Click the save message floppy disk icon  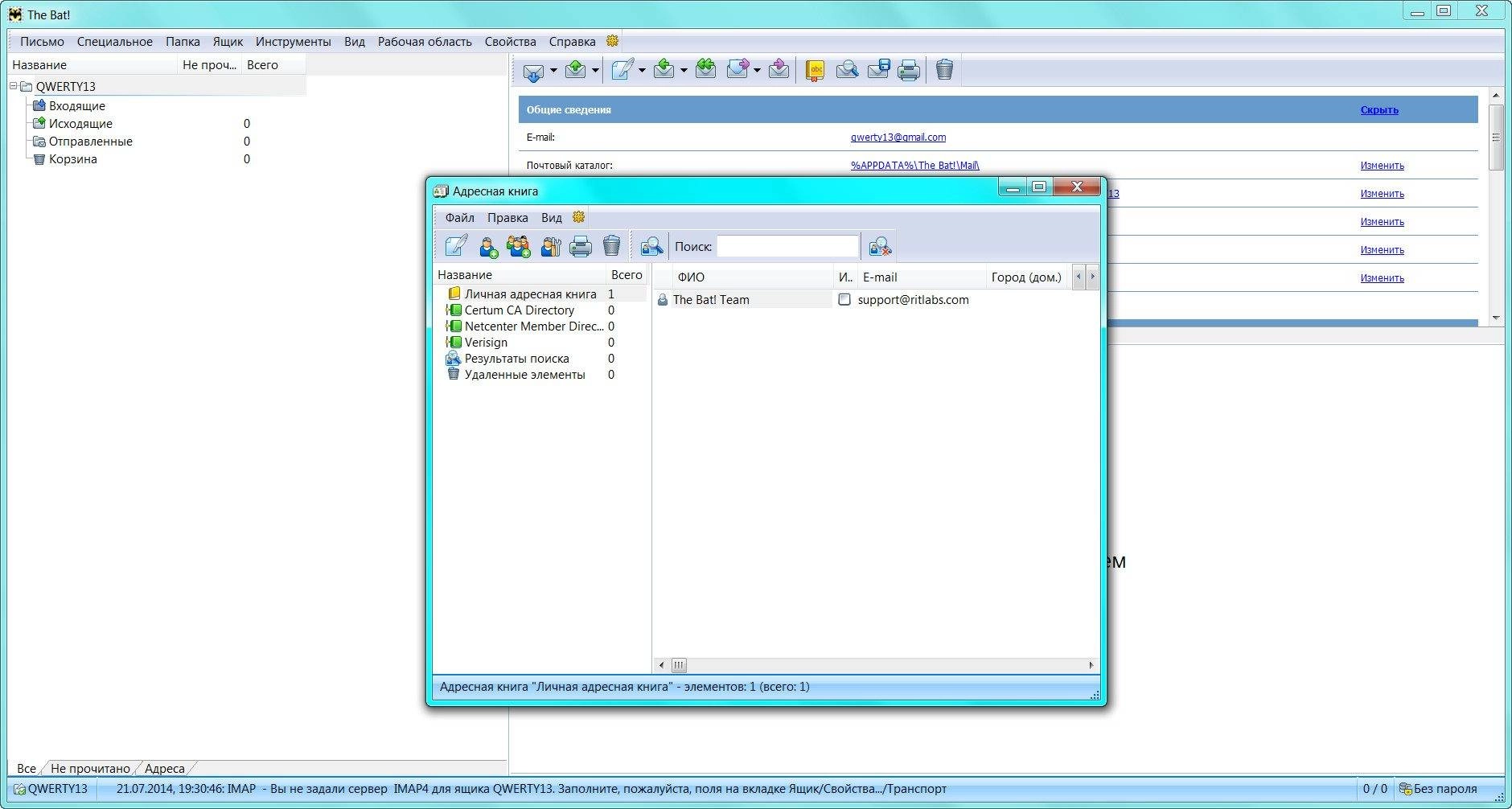[878, 70]
